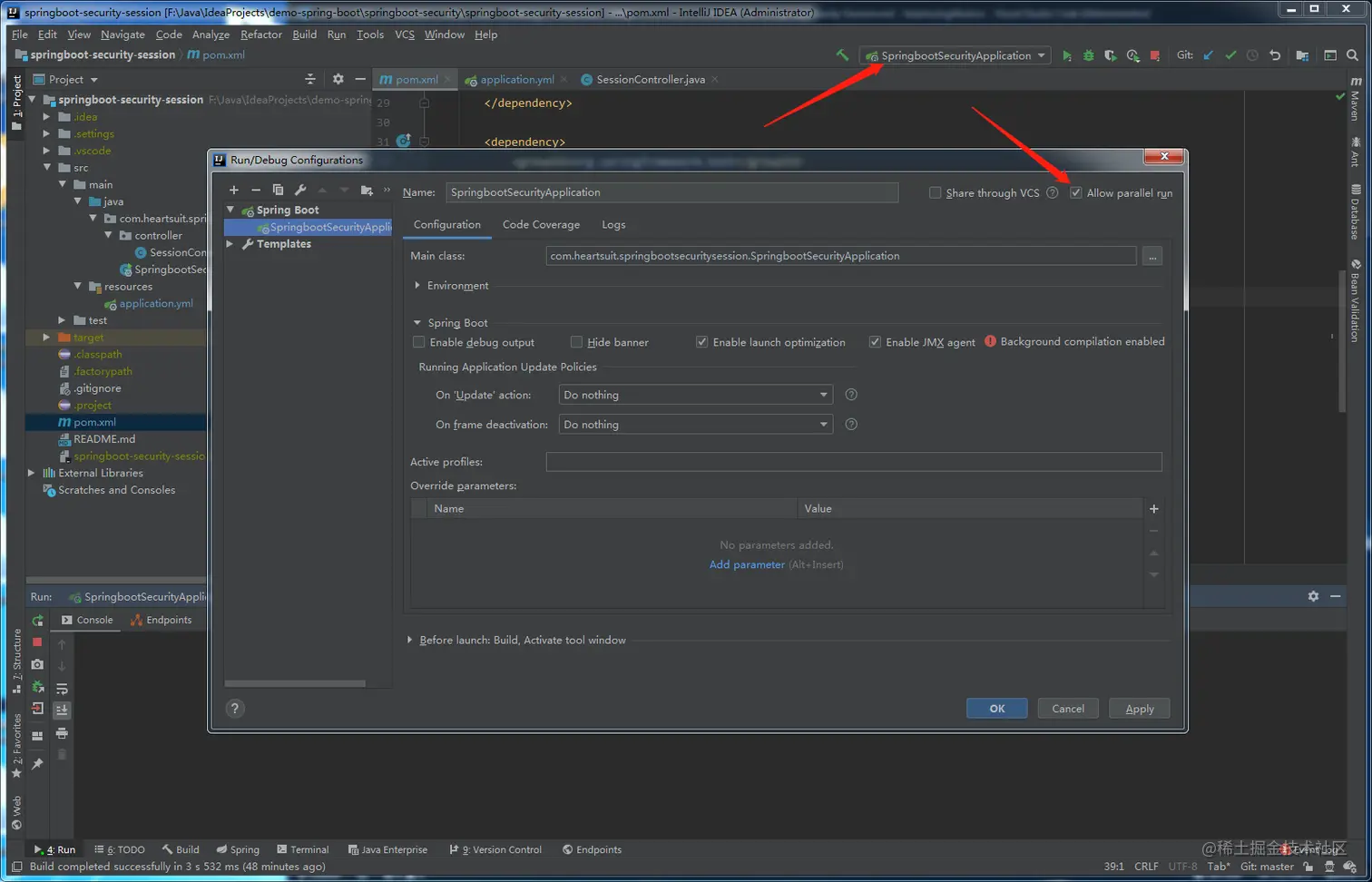Open Search Everywhere magnifier icon
Viewport: 1372px width, 882px height.
[x=1352, y=55]
